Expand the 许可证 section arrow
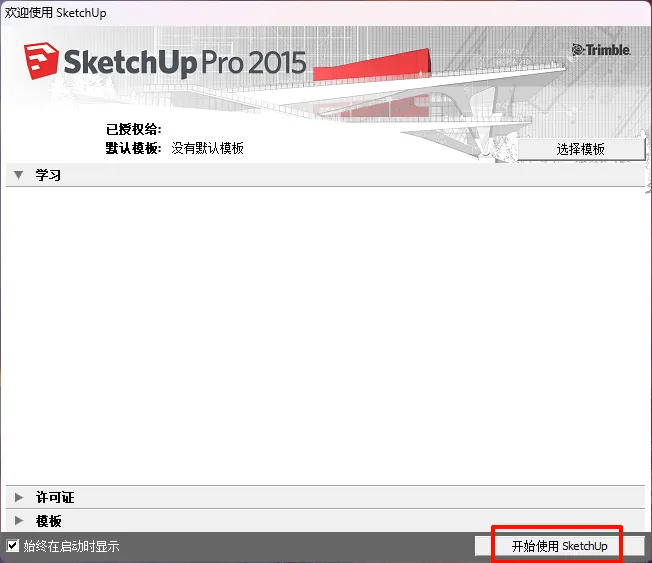 pyautogui.click(x=19, y=497)
